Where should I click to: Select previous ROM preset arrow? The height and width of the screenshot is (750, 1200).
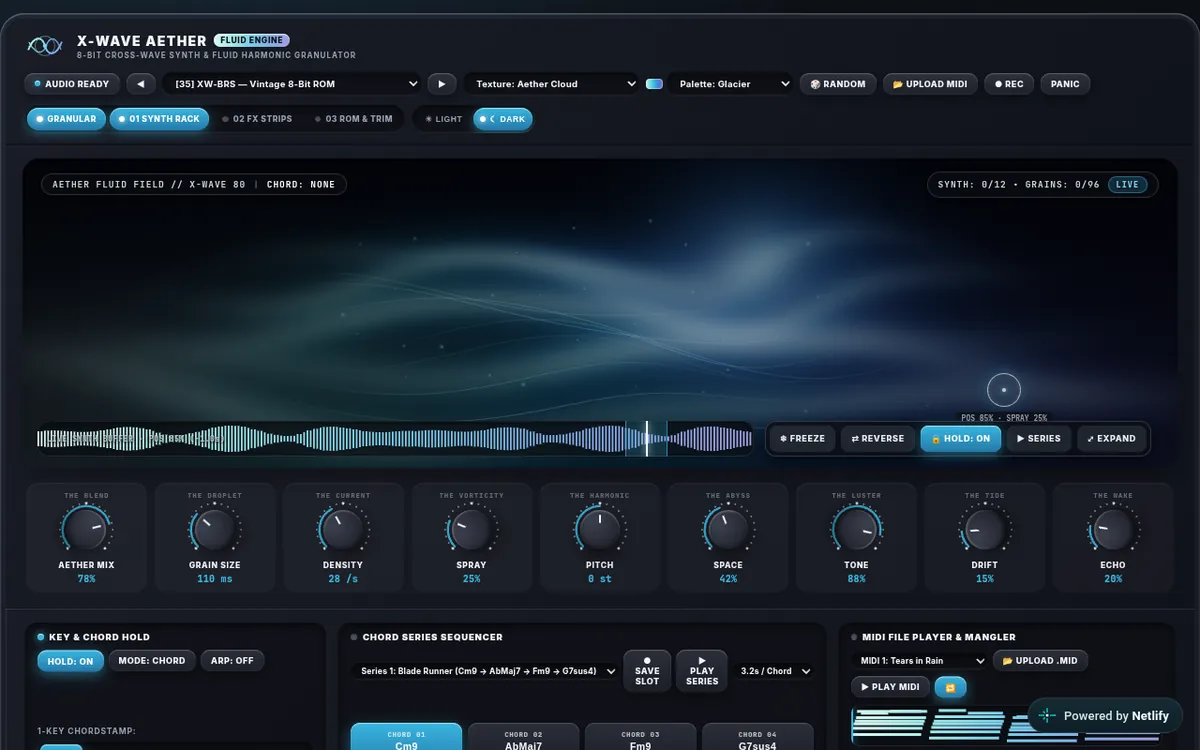click(141, 84)
